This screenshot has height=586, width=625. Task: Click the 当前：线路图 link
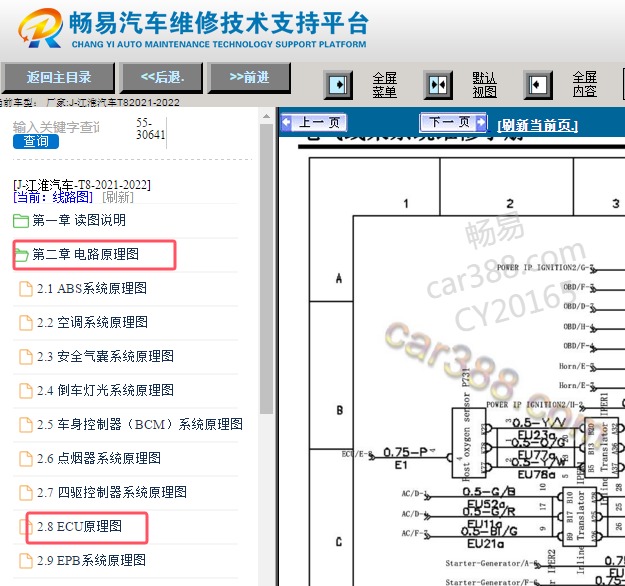point(53,197)
